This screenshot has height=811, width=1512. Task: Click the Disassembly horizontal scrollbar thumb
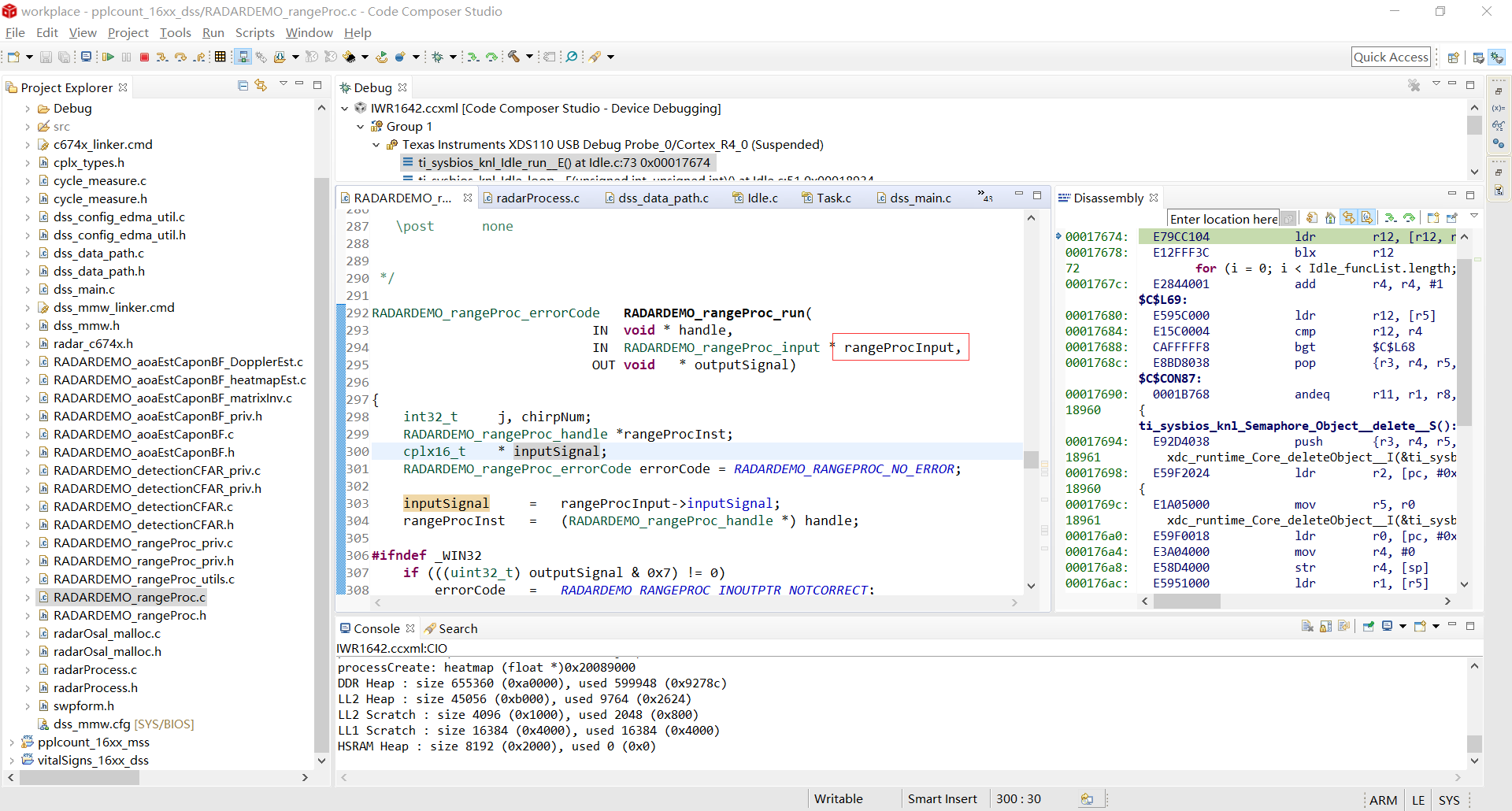click(1187, 602)
